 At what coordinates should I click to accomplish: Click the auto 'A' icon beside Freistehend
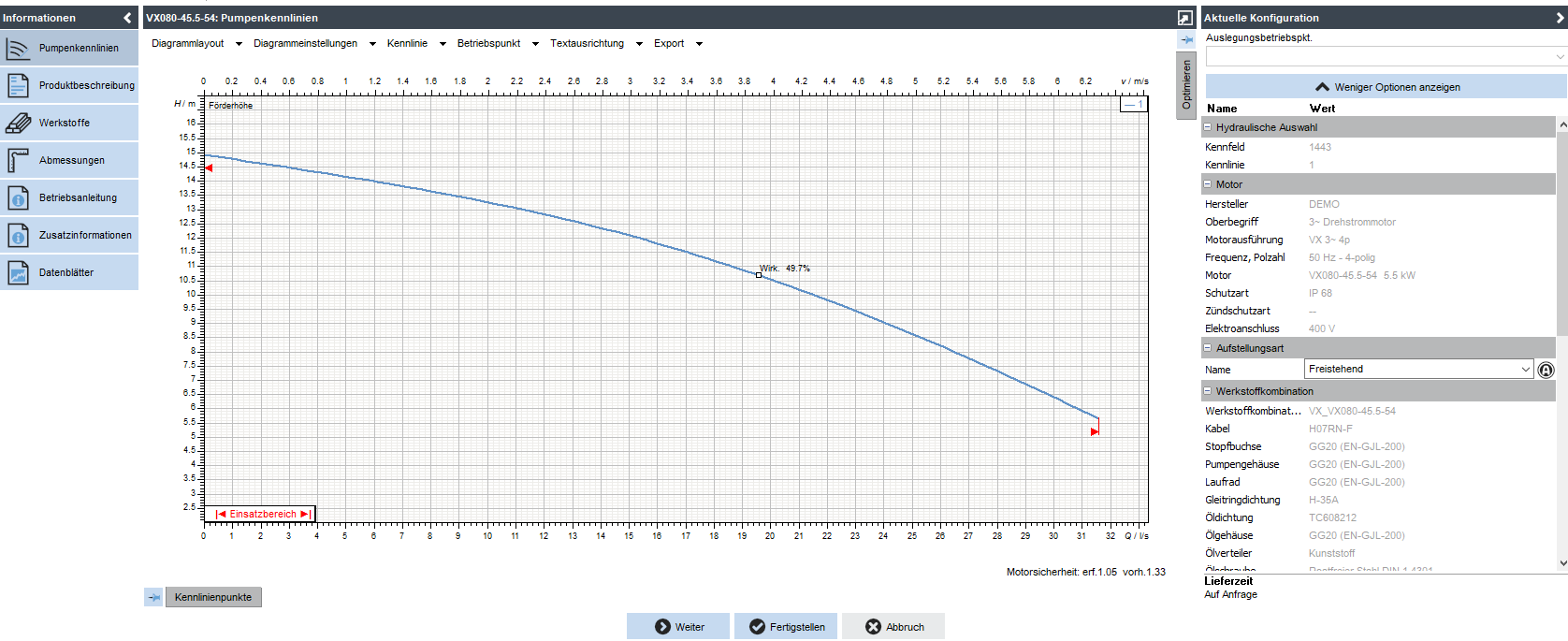(x=1546, y=370)
